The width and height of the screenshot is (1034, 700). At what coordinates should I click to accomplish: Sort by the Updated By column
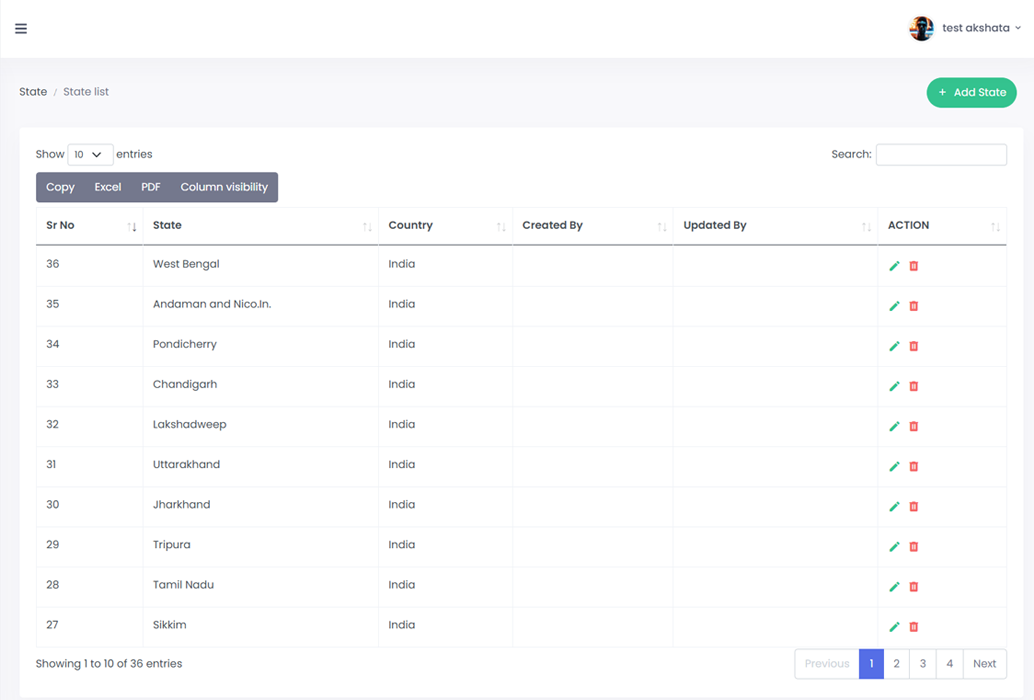776,225
